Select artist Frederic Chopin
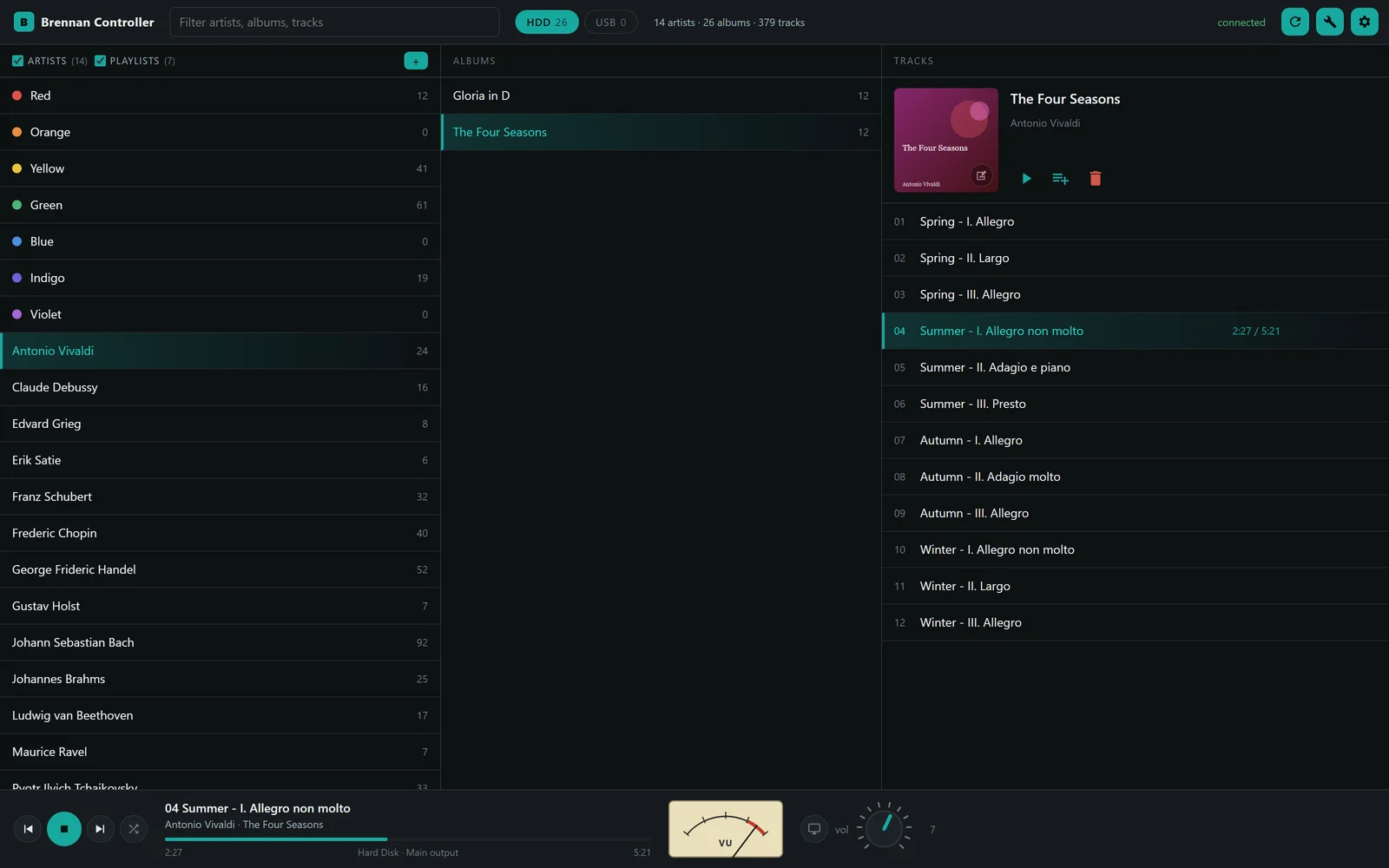Screen dimensions: 1389x868 pos(220,533)
